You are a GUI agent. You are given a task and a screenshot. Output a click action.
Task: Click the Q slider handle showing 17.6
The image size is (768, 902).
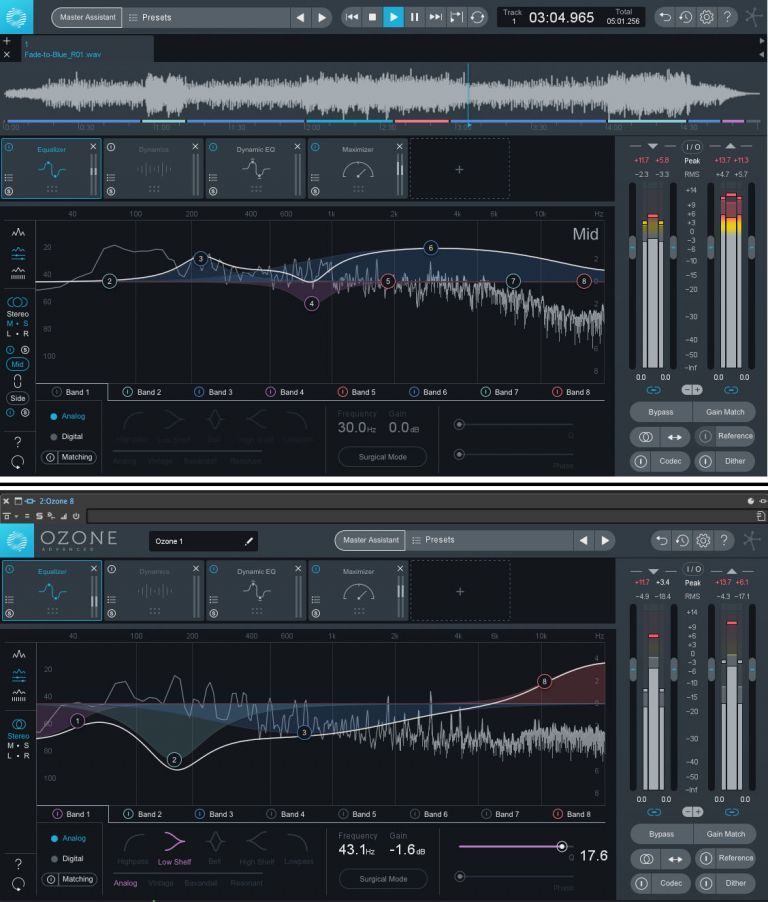coord(561,846)
